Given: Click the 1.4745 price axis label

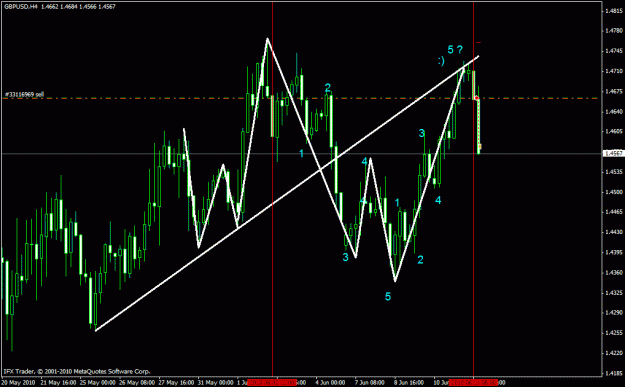Looking at the screenshot, I should coord(614,51).
